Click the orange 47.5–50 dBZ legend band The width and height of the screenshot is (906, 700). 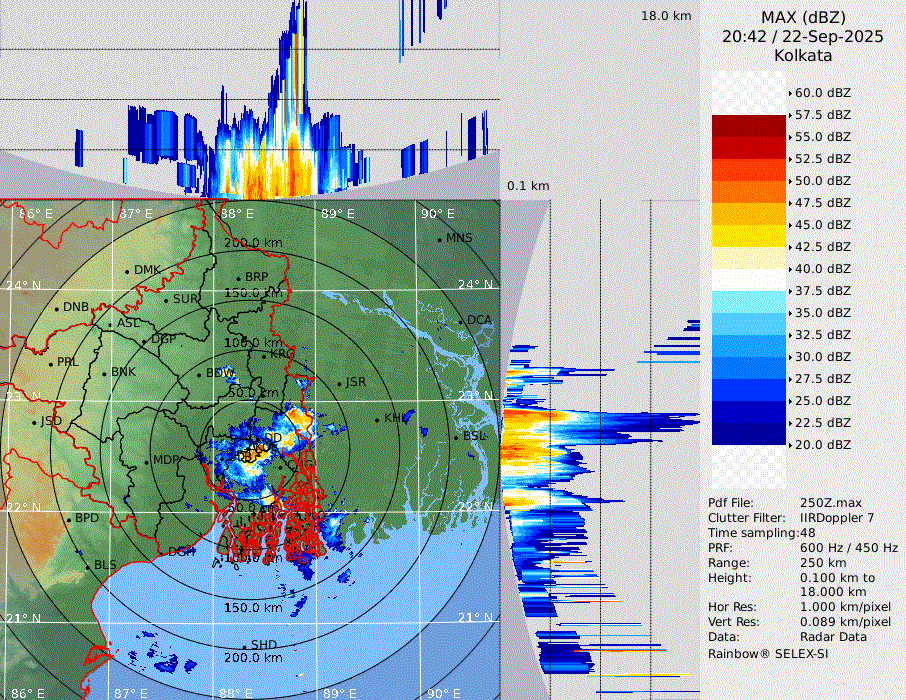749,192
